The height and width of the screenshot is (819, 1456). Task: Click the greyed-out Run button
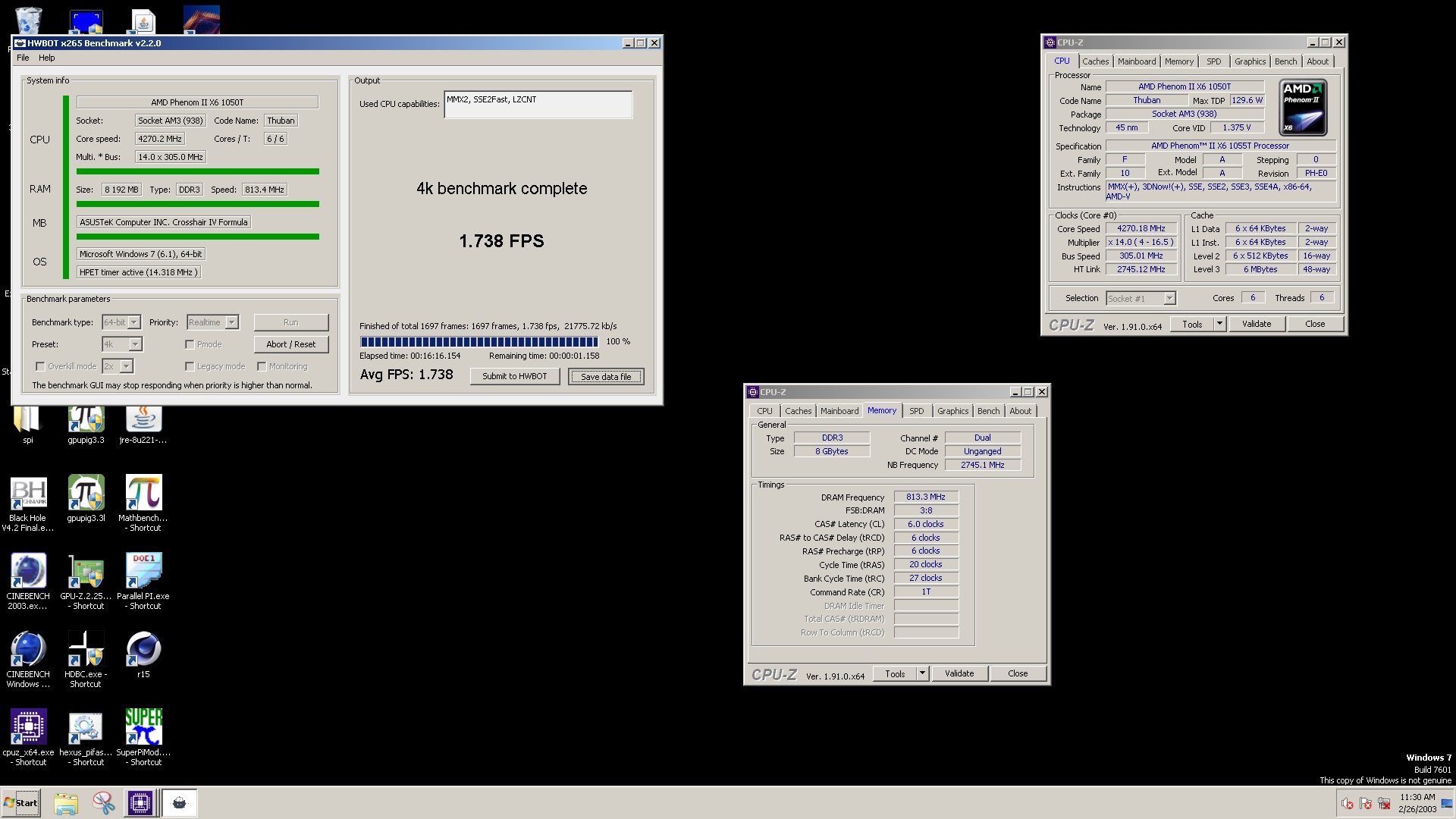(291, 322)
